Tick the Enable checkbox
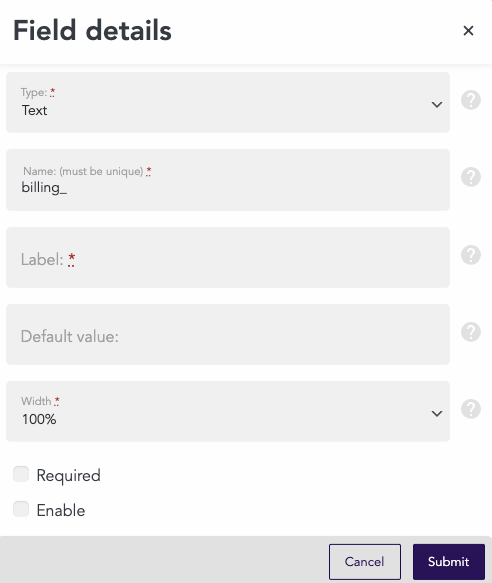492x583 pixels. pos(21,509)
